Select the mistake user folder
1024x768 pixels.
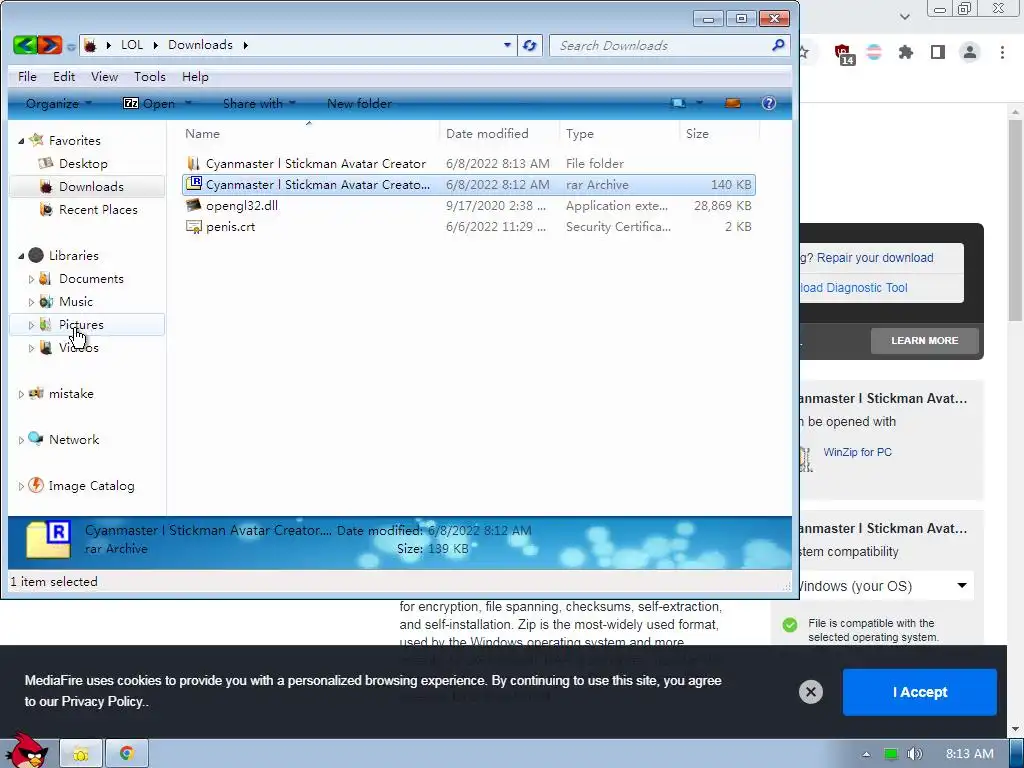pos(71,393)
